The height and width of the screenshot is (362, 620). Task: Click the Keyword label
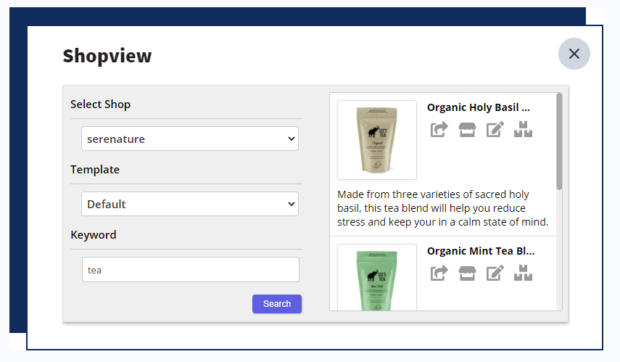point(93,235)
